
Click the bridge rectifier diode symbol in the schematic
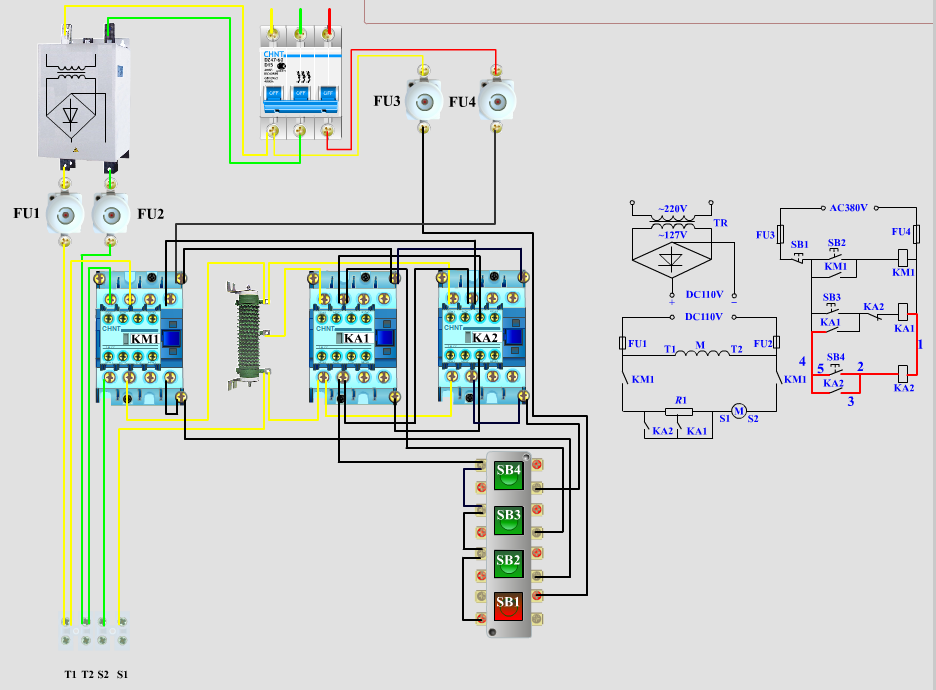pos(672,260)
